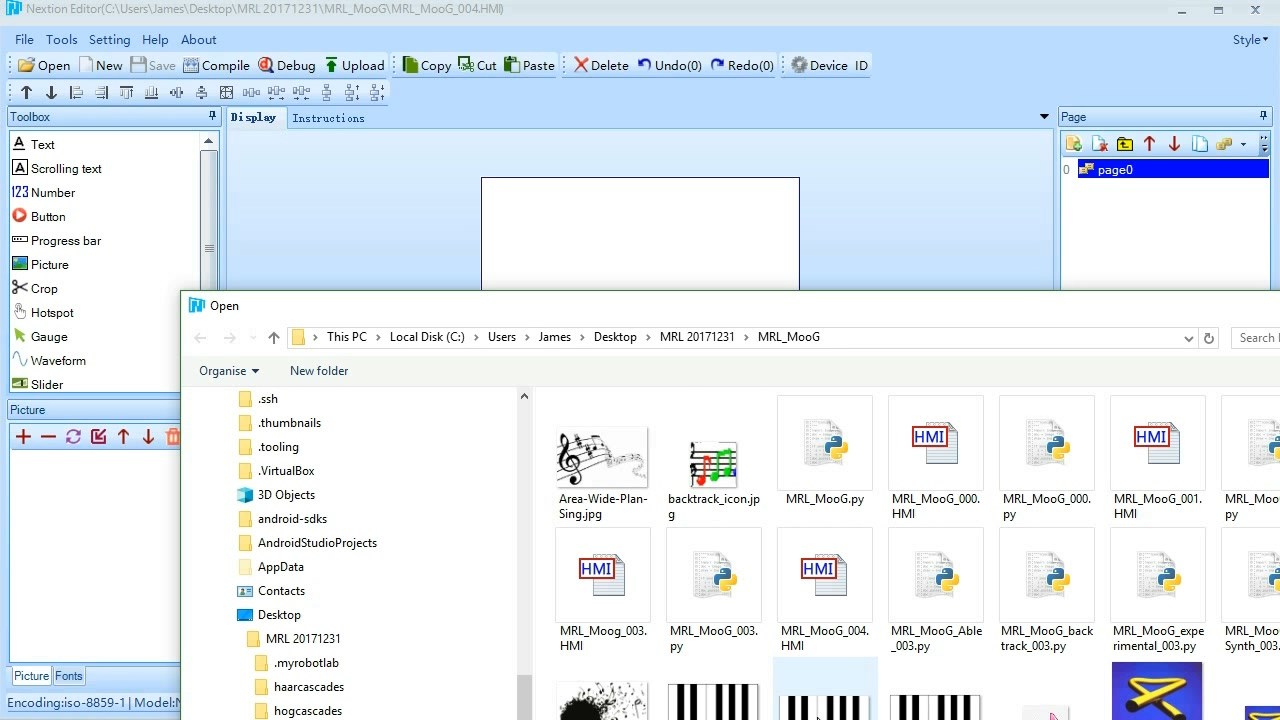Remove picture with the minus icon
The width and height of the screenshot is (1280, 720).
(48, 436)
